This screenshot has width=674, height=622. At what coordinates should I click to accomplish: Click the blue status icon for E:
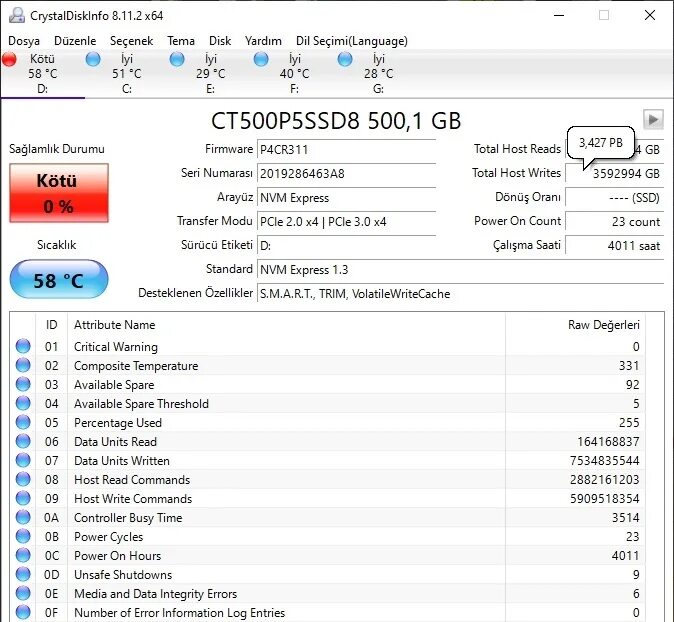pyautogui.click(x=177, y=59)
